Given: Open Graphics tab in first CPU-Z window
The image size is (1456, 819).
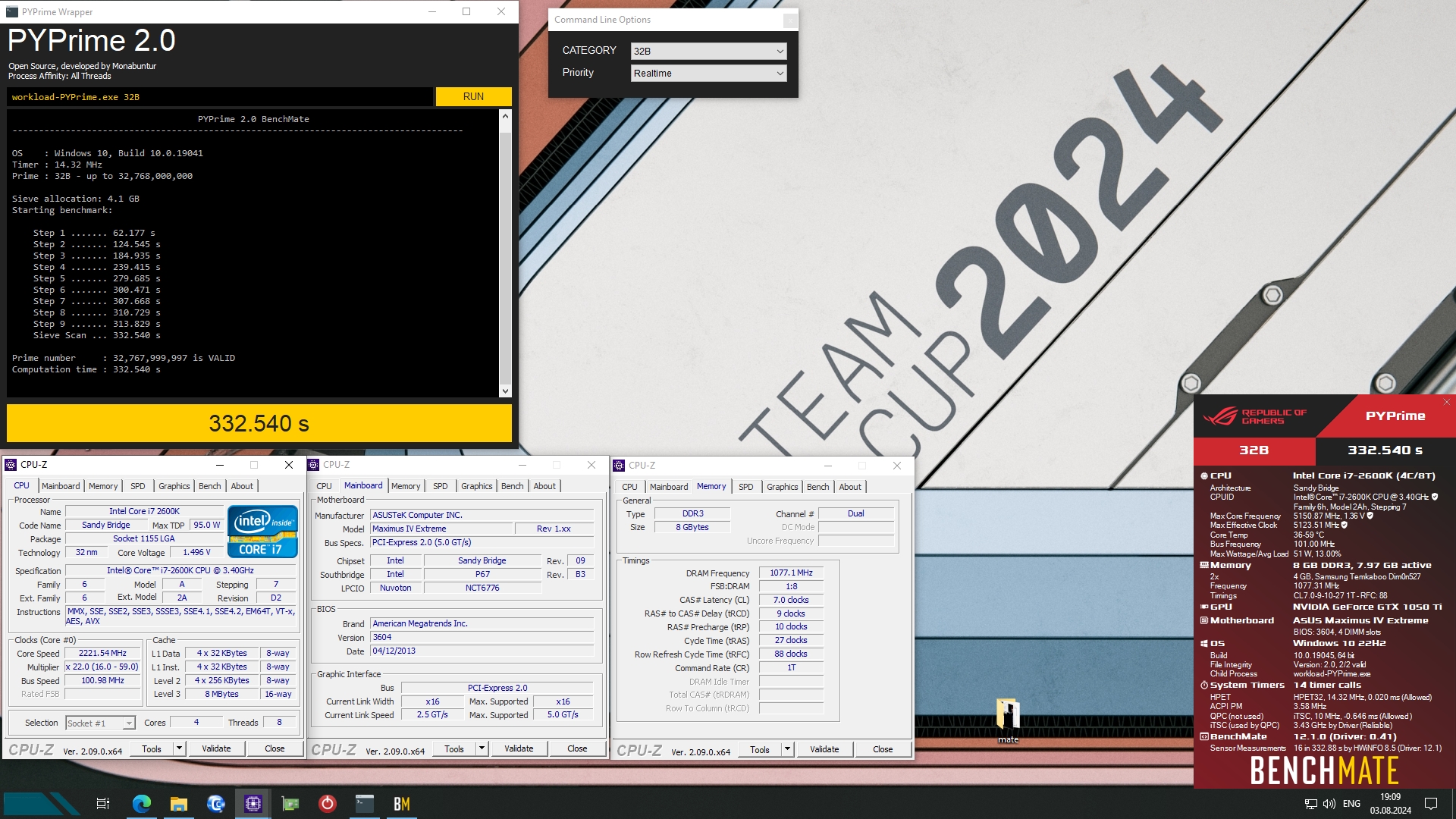Looking at the screenshot, I should pos(174,486).
